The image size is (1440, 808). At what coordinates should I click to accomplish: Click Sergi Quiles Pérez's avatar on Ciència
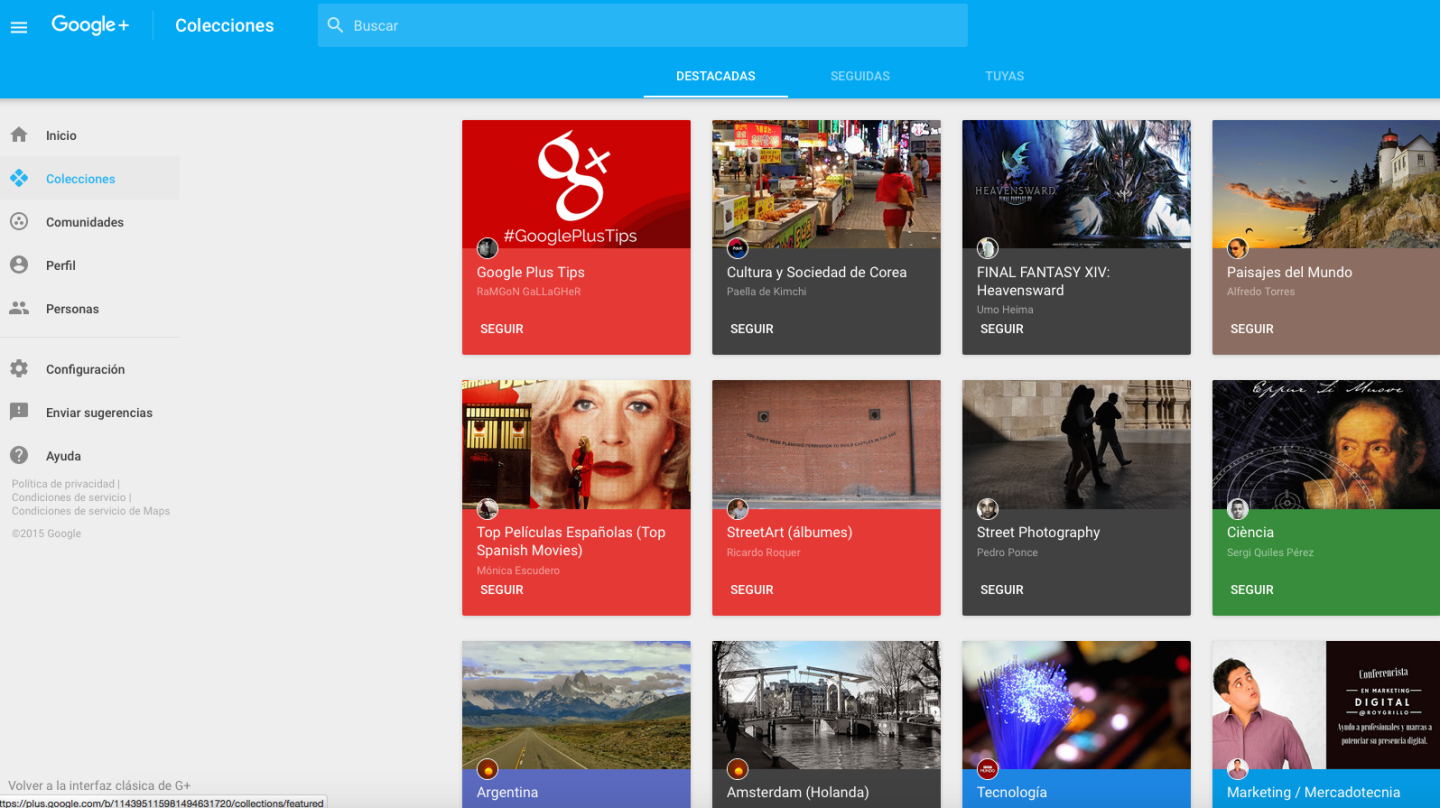(x=1237, y=509)
